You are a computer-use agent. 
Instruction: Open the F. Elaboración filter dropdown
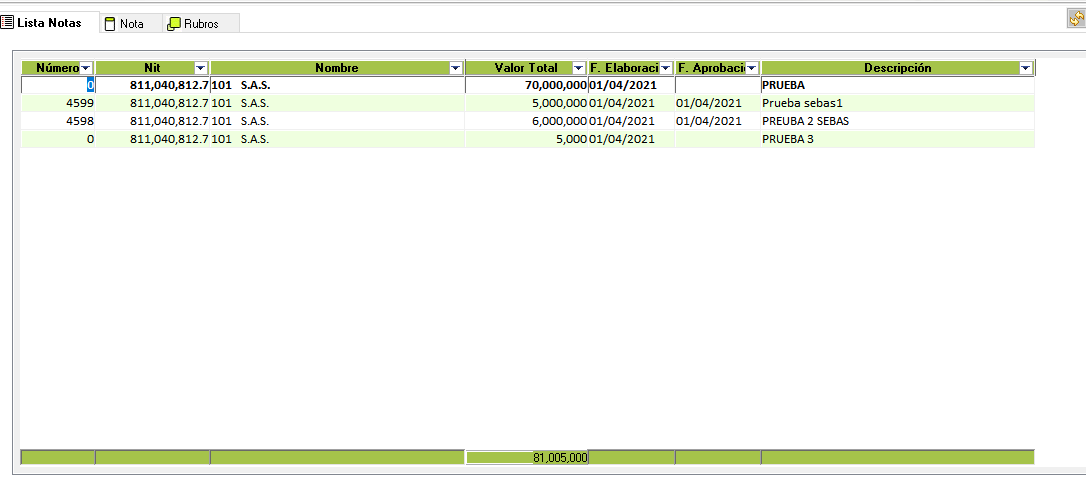click(x=666, y=68)
